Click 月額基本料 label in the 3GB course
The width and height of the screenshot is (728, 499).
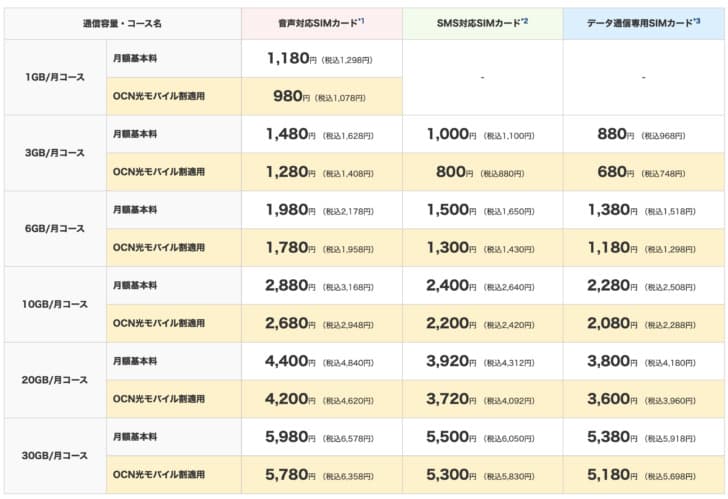click(x=135, y=134)
